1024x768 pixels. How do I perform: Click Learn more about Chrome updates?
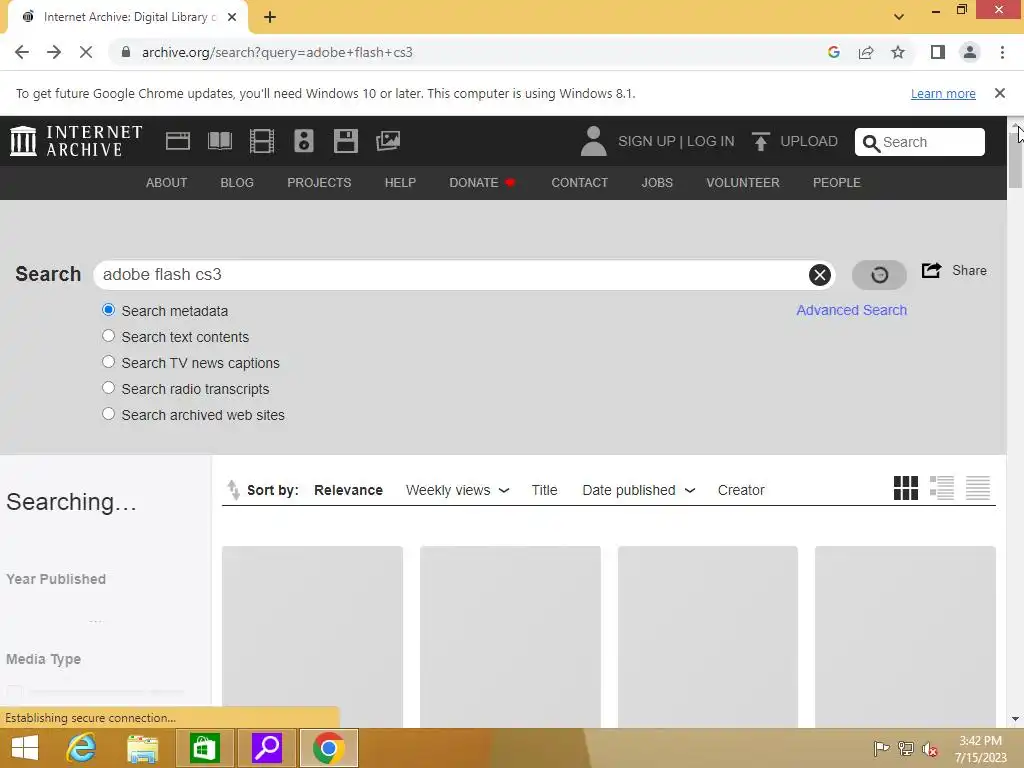pyautogui.click(x=943, y=93)
